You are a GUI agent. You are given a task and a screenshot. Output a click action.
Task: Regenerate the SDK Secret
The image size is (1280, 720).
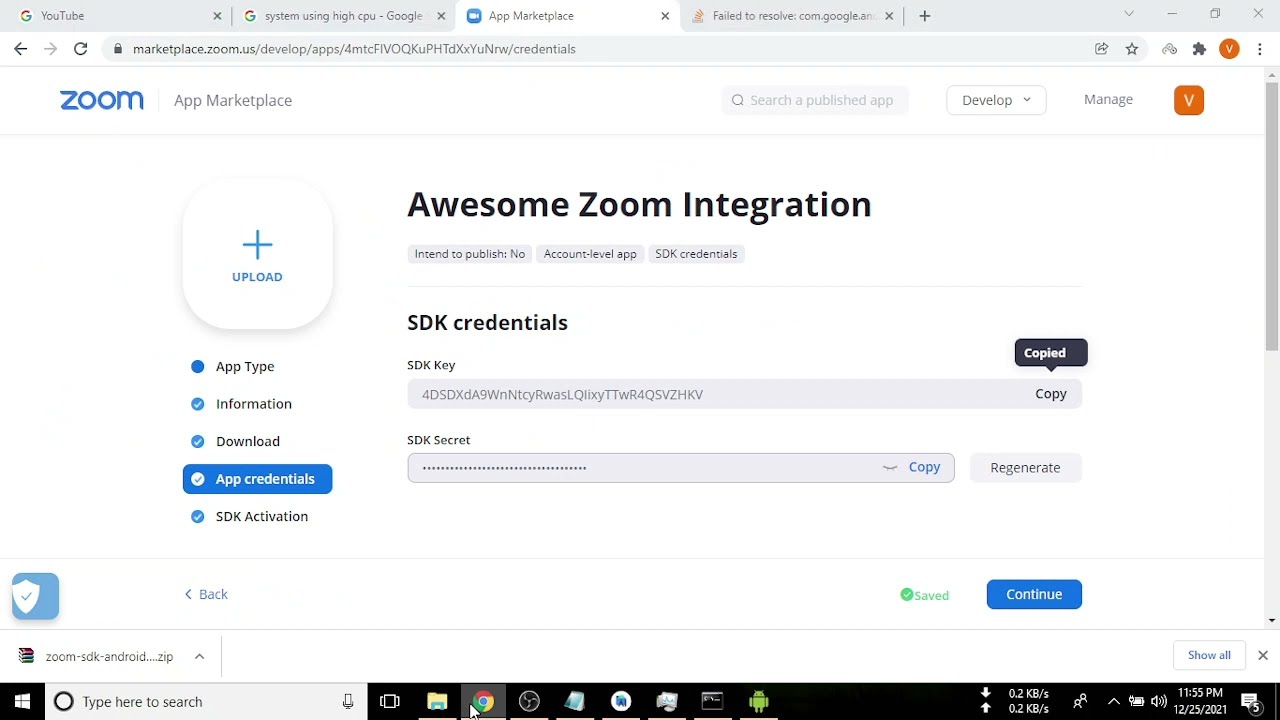click(x=1025, y=468)
